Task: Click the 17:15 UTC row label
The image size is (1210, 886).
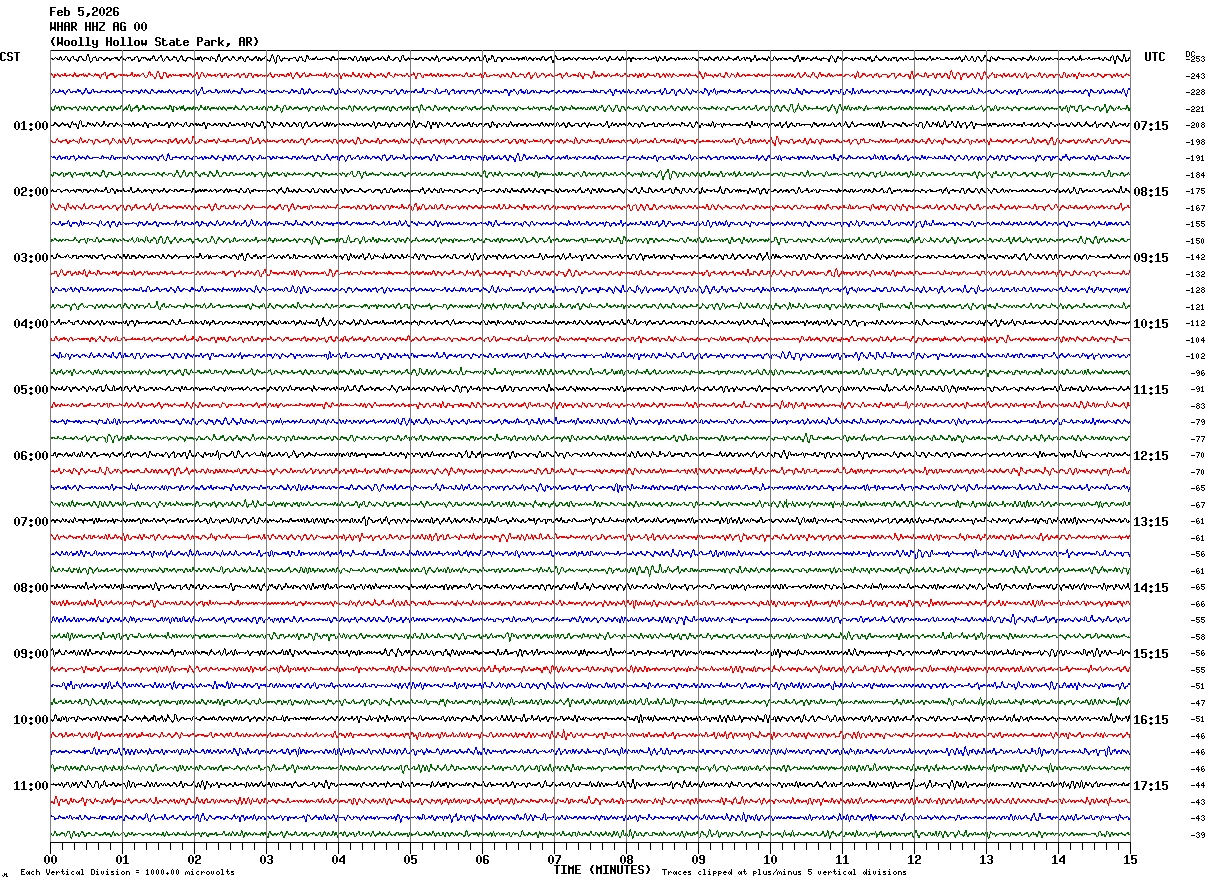Action: pos(1150,786)
